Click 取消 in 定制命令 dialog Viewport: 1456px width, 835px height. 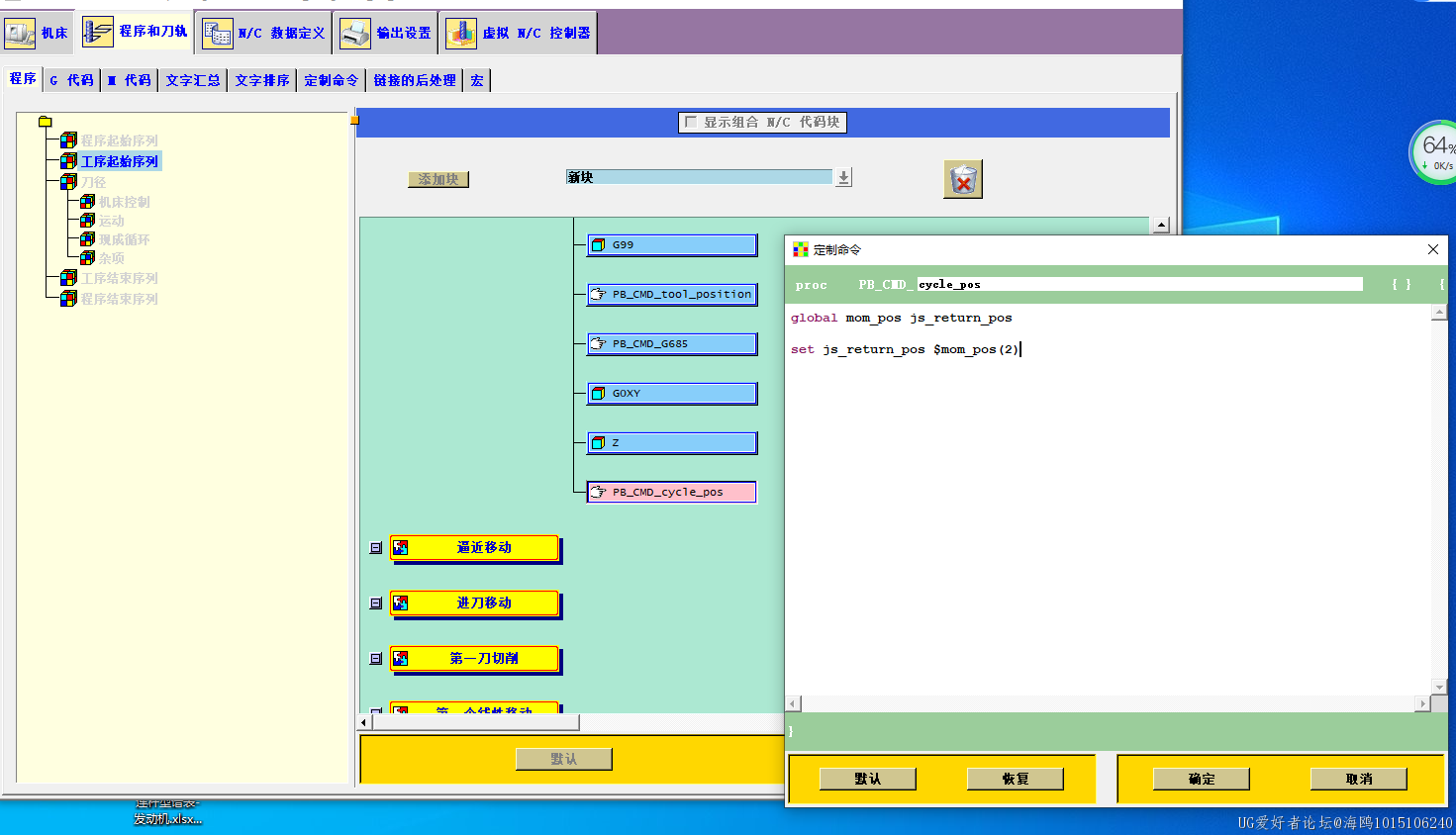1359,780
